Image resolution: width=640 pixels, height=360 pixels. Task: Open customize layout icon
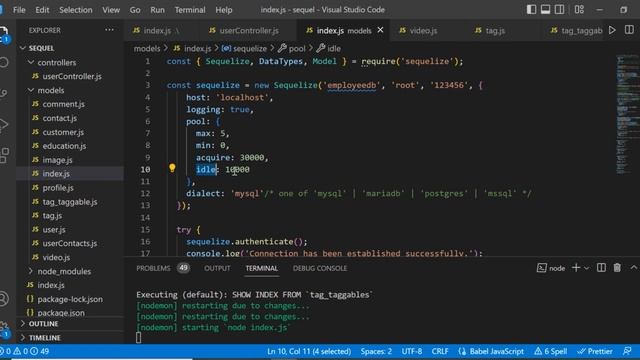click(579, 9)
